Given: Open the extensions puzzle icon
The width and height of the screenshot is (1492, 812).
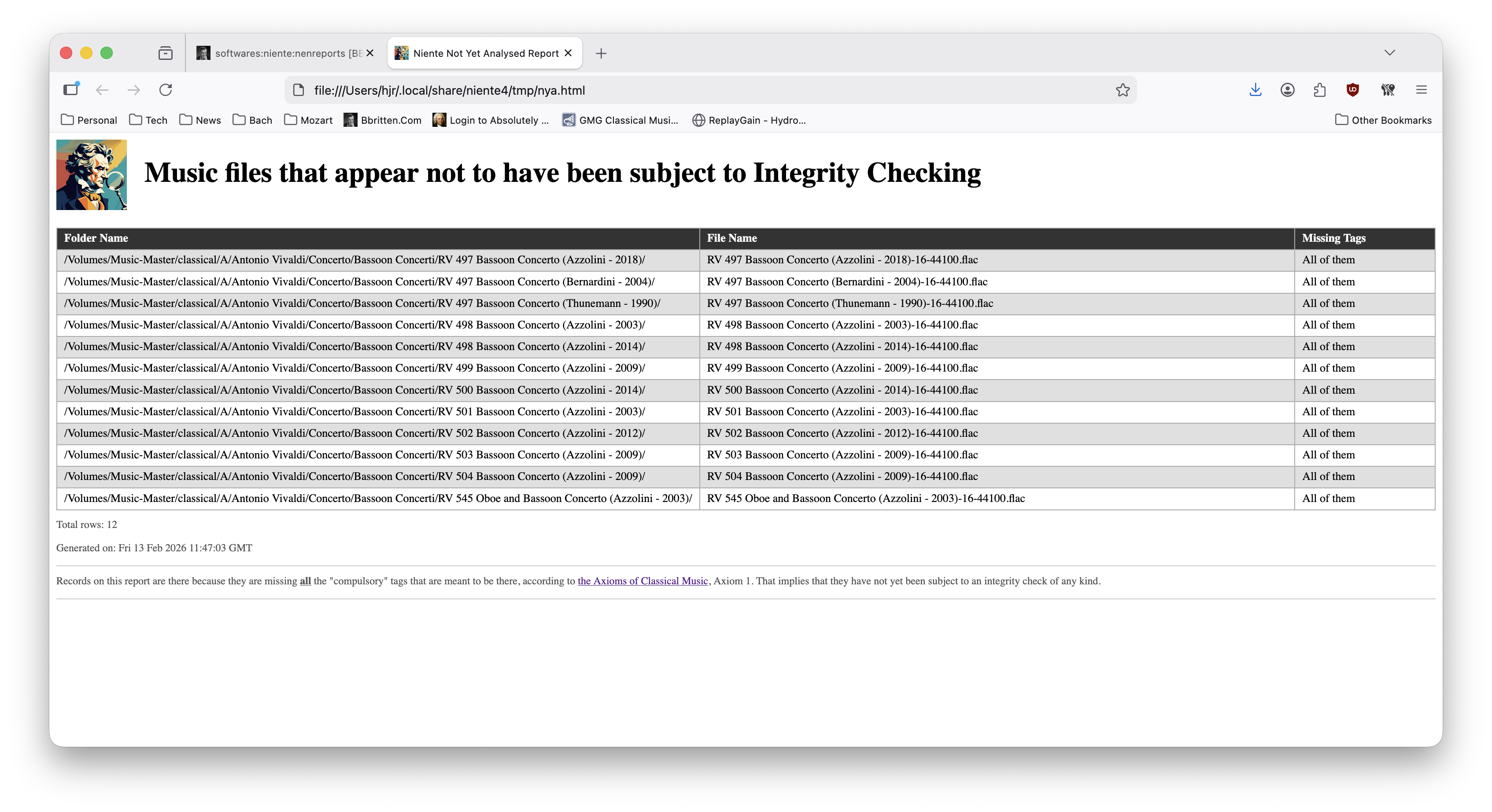Looking at the screenshot, I should tap(1319, 90).
